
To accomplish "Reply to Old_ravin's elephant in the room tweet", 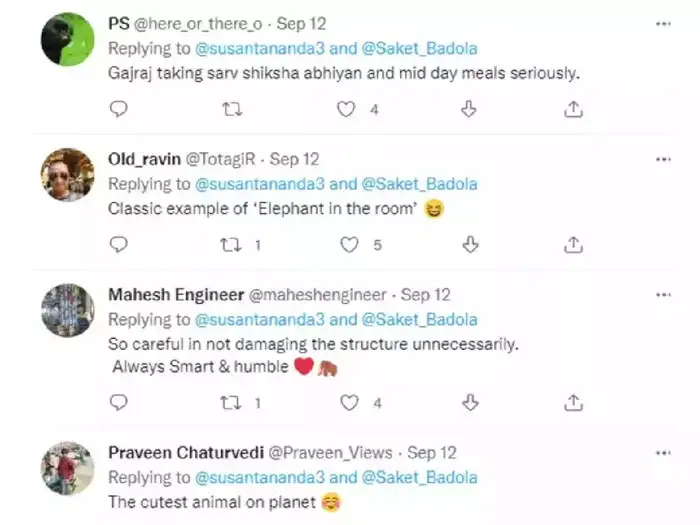I will coord(118,244).
